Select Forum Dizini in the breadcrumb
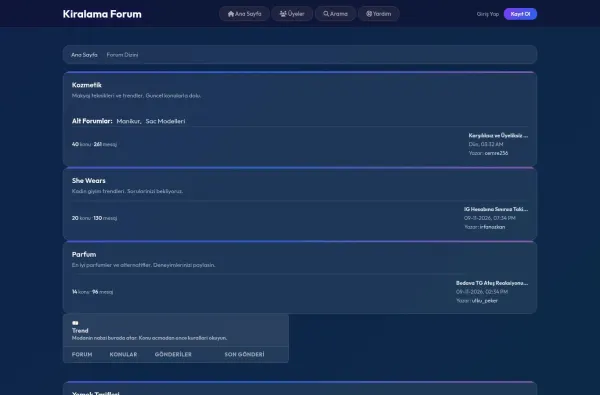Viewport: 600px width, 395px height. click(122, 55)
